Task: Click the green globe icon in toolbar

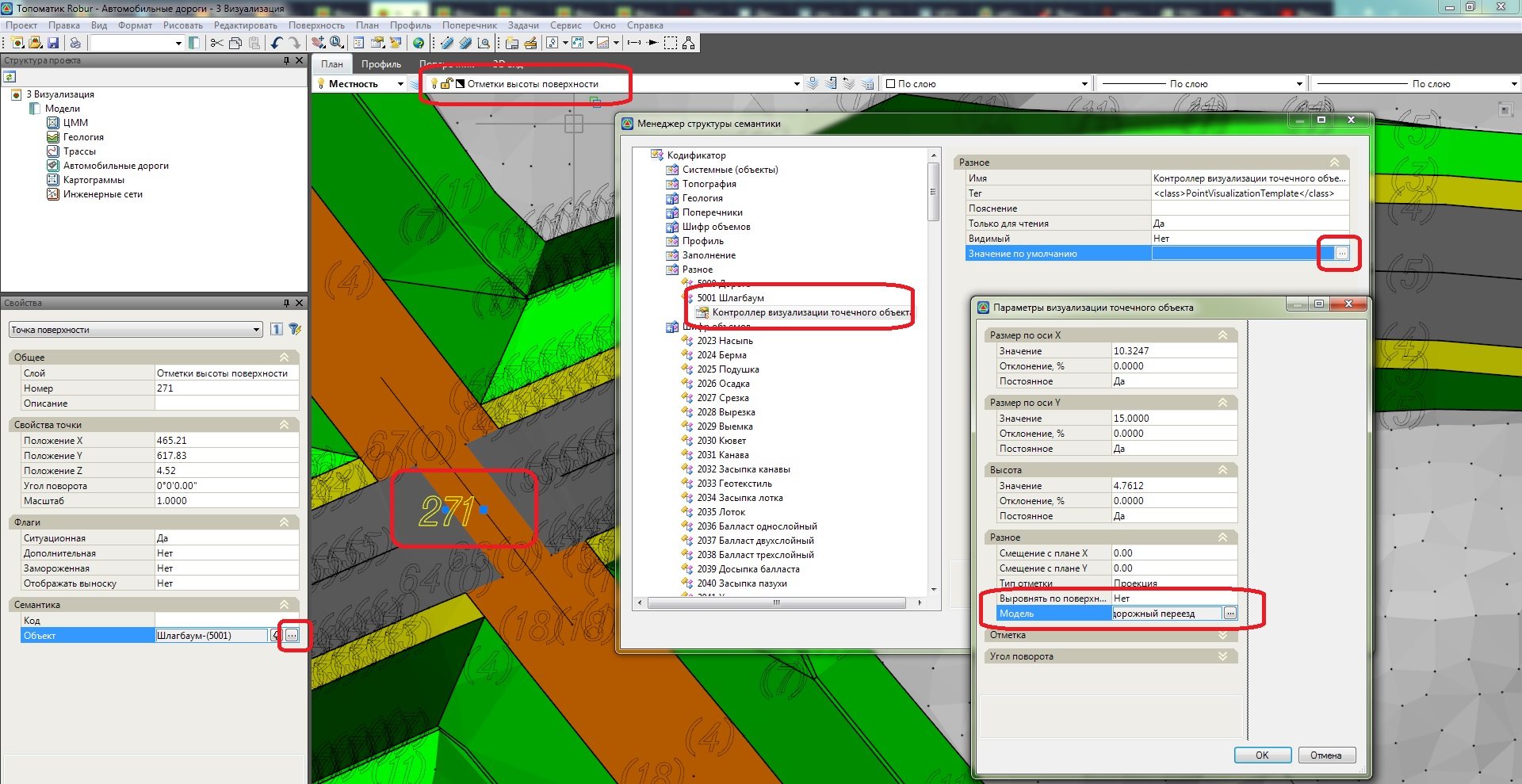Action: tap(419, 43)
